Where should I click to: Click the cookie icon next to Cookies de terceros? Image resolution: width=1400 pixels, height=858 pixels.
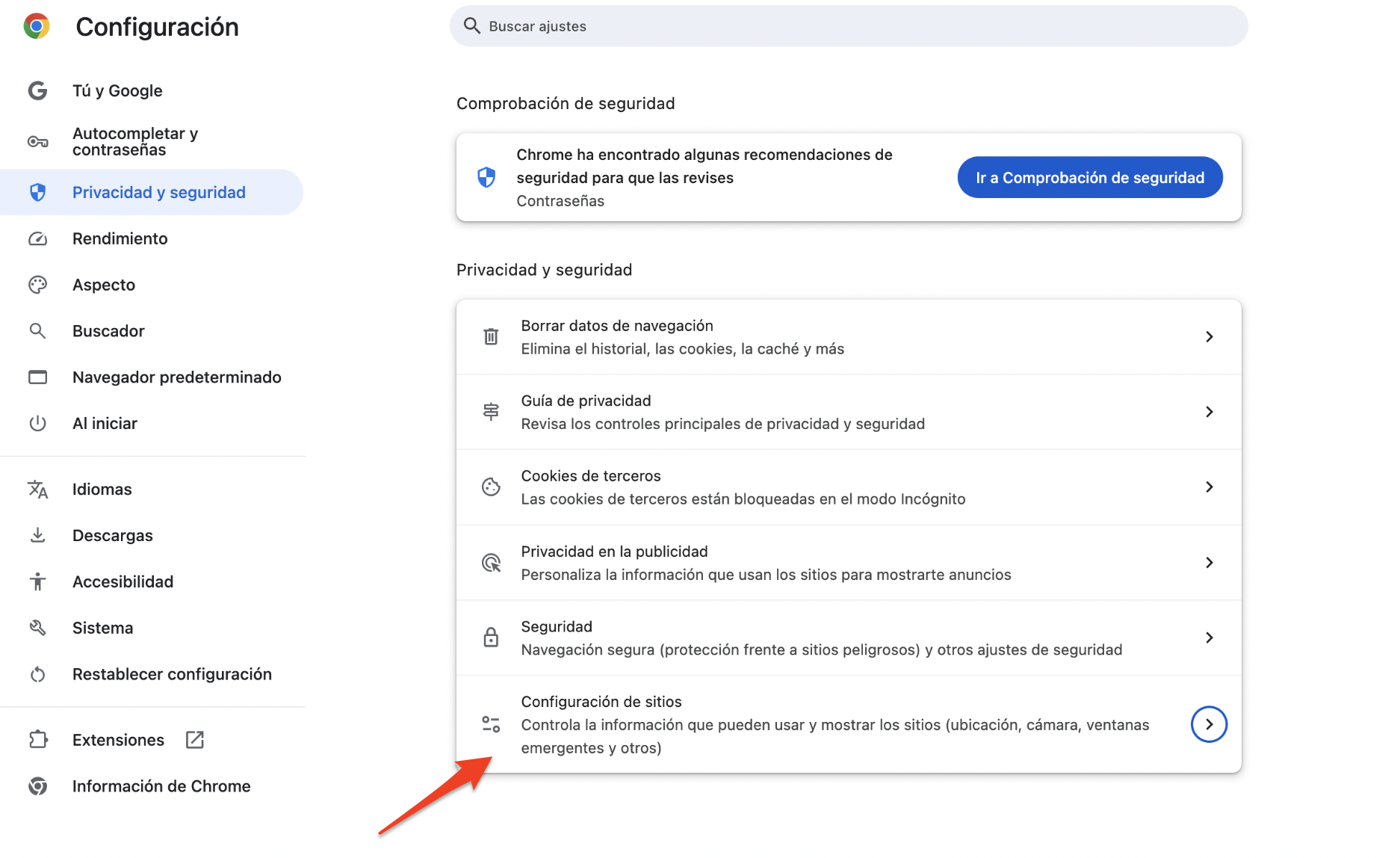click(491, 487)
